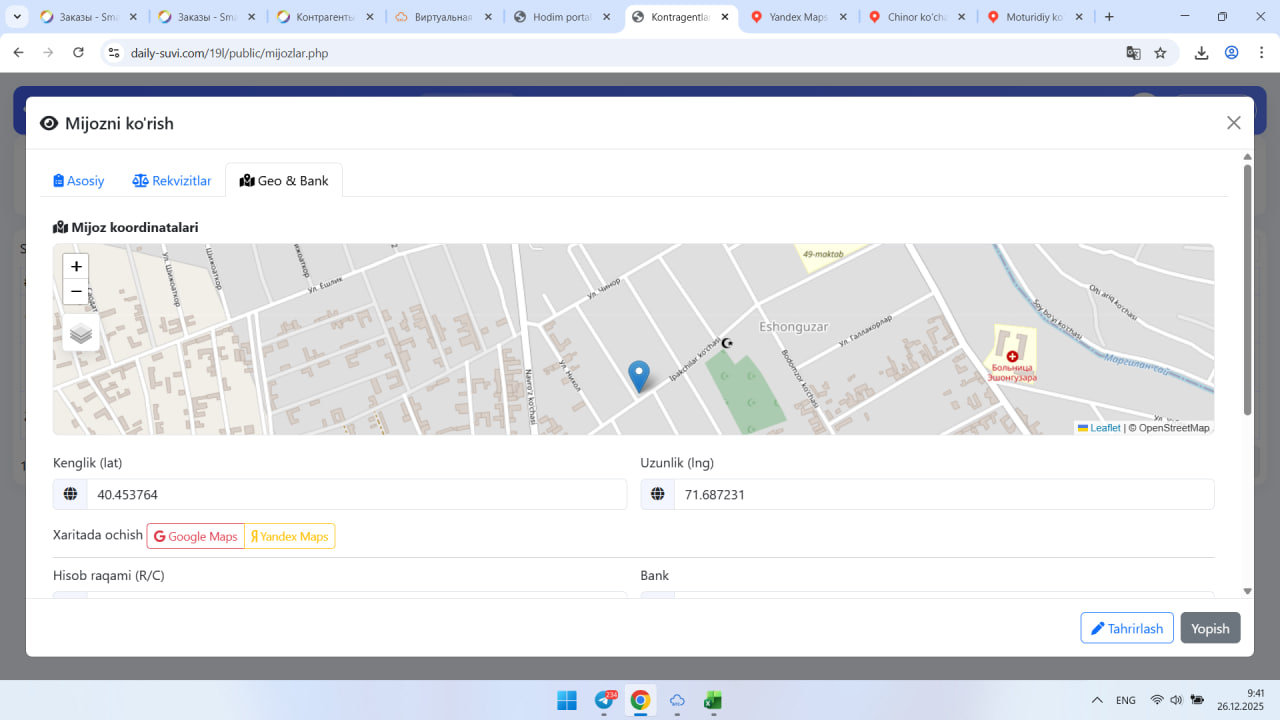Zoom out on the map
The width and height of the screenshot is (1280, 720).
(x=76, y=292)
